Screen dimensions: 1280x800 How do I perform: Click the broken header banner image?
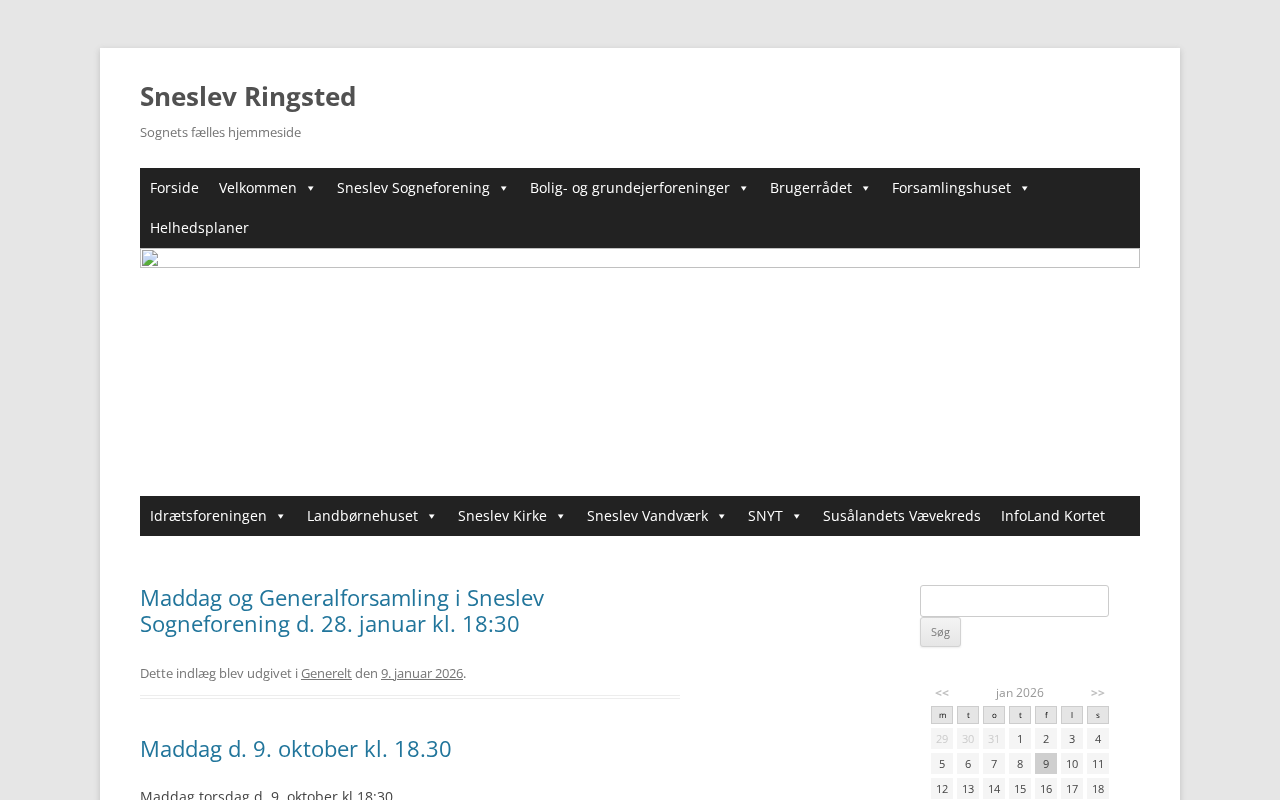pos(640,258)
